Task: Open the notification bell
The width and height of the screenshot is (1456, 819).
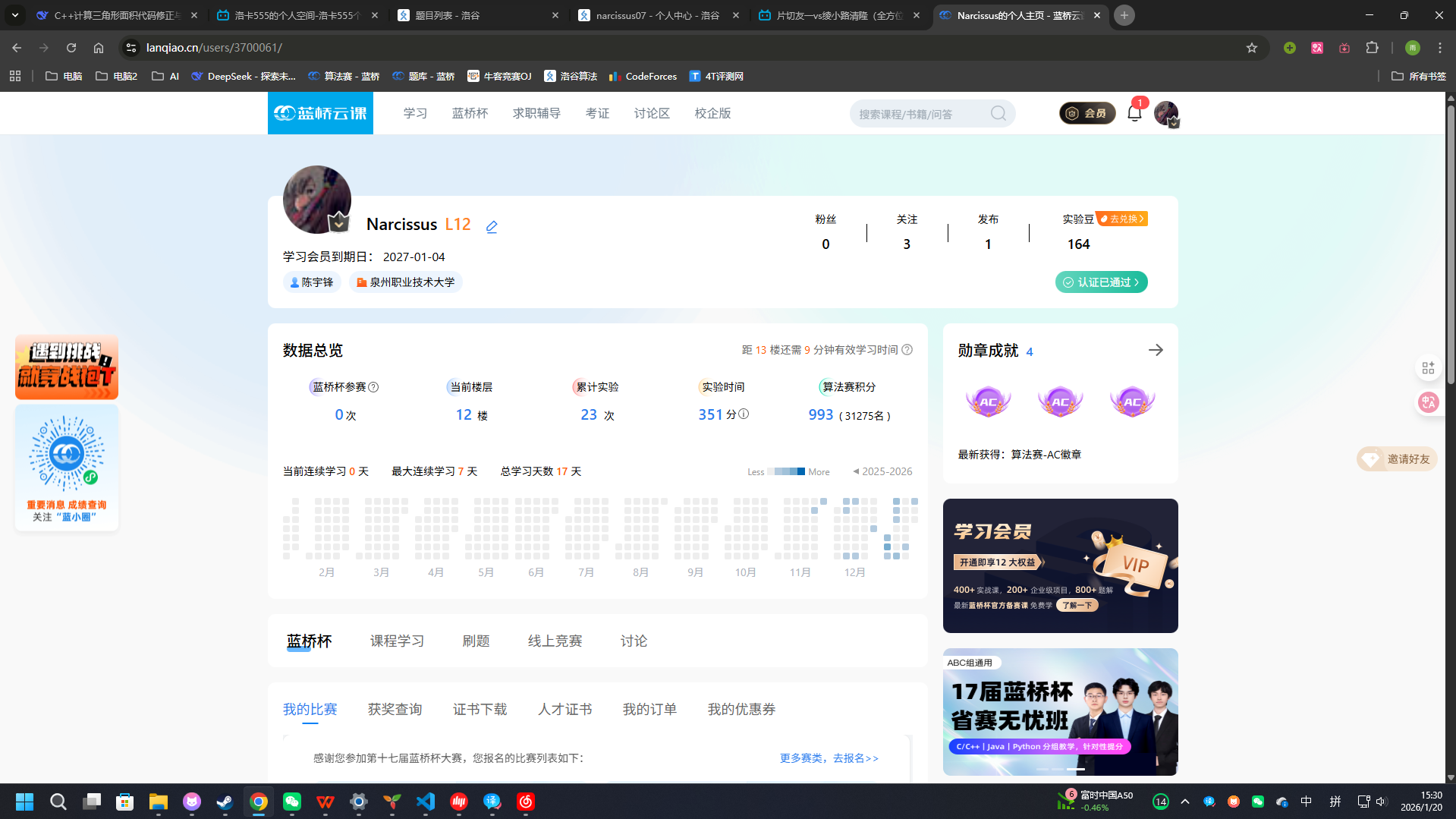Action: [x=1134, y=114]
